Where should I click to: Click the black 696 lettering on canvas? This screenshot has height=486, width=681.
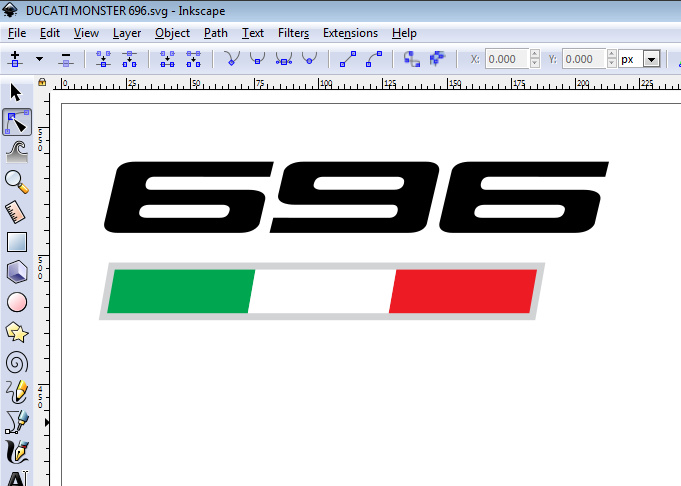click(x=356, y=197)
